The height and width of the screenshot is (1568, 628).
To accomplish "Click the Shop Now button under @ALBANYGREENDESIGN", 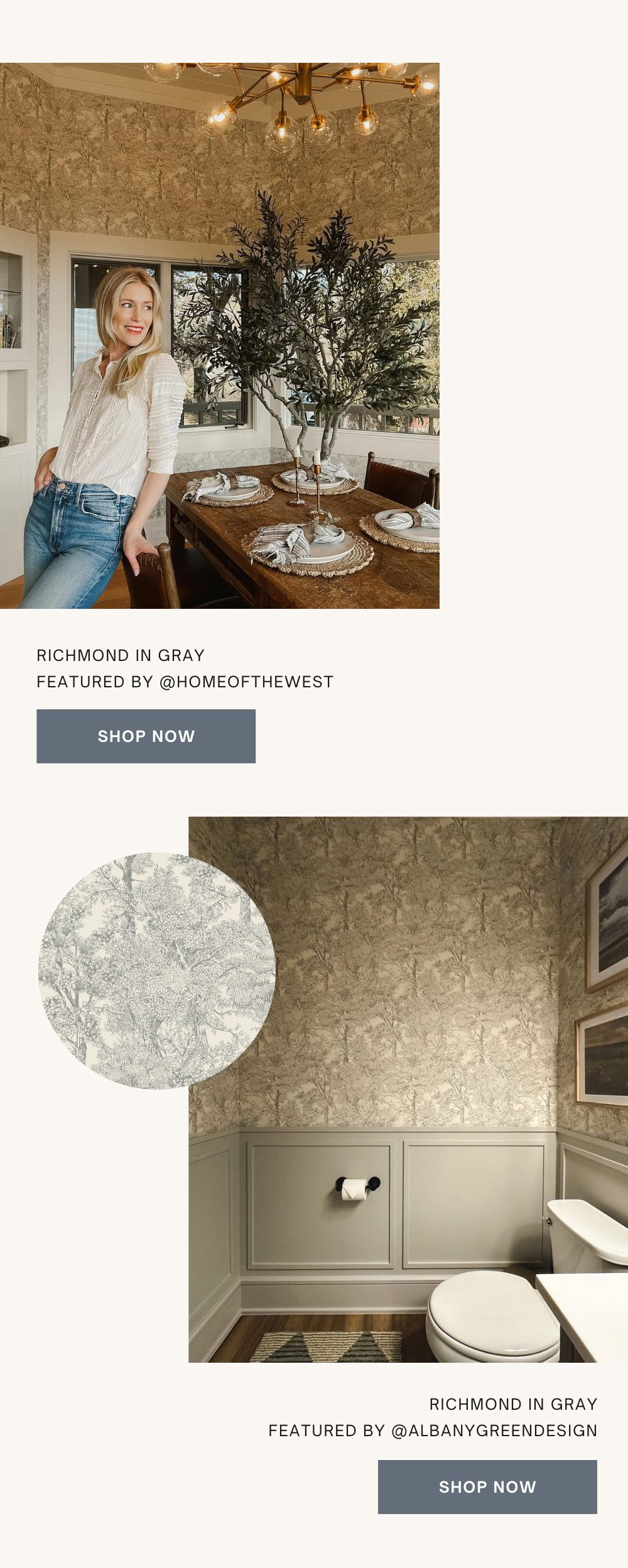I will click(487, 1487).
